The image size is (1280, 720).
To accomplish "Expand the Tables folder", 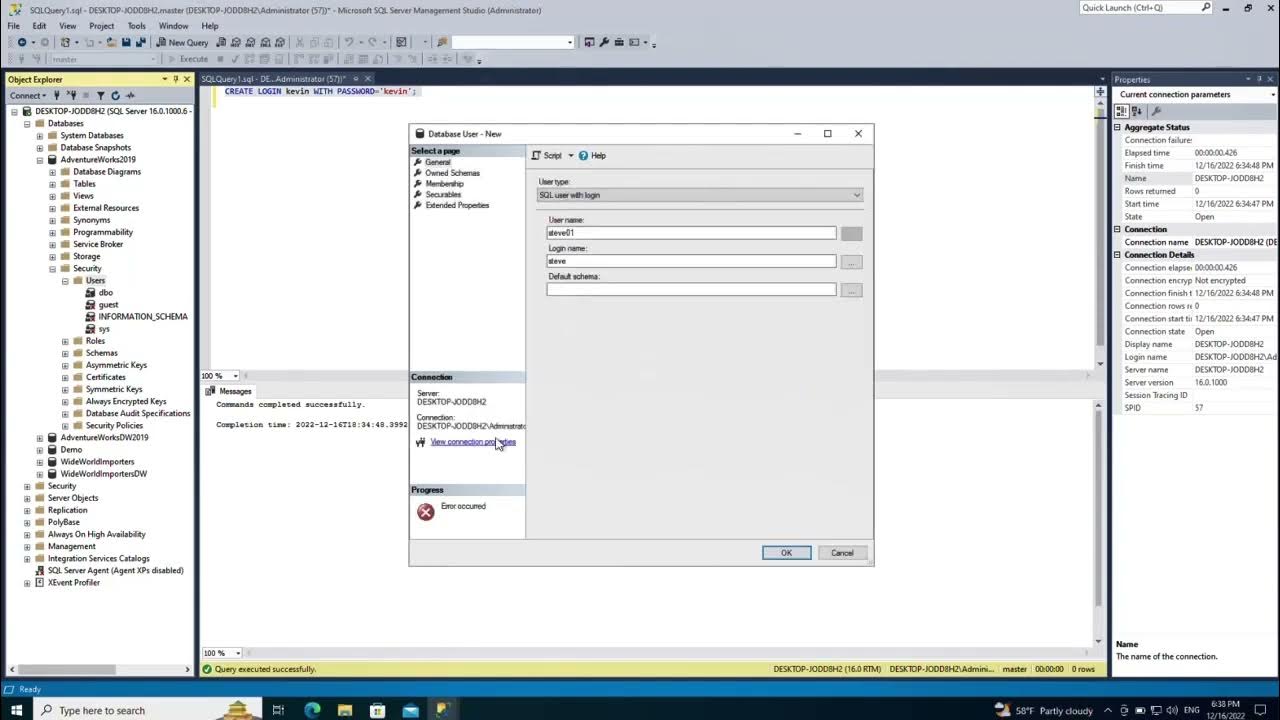I will click(x=53, y=184).
